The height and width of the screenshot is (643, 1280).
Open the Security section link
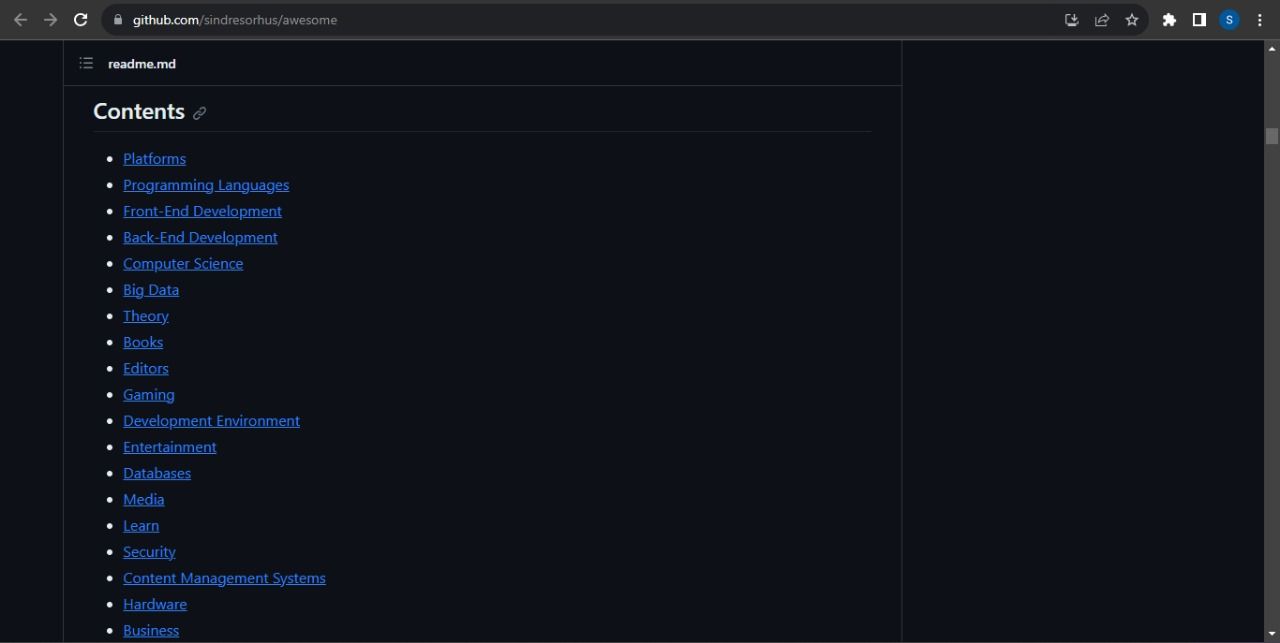click(148, 551)
